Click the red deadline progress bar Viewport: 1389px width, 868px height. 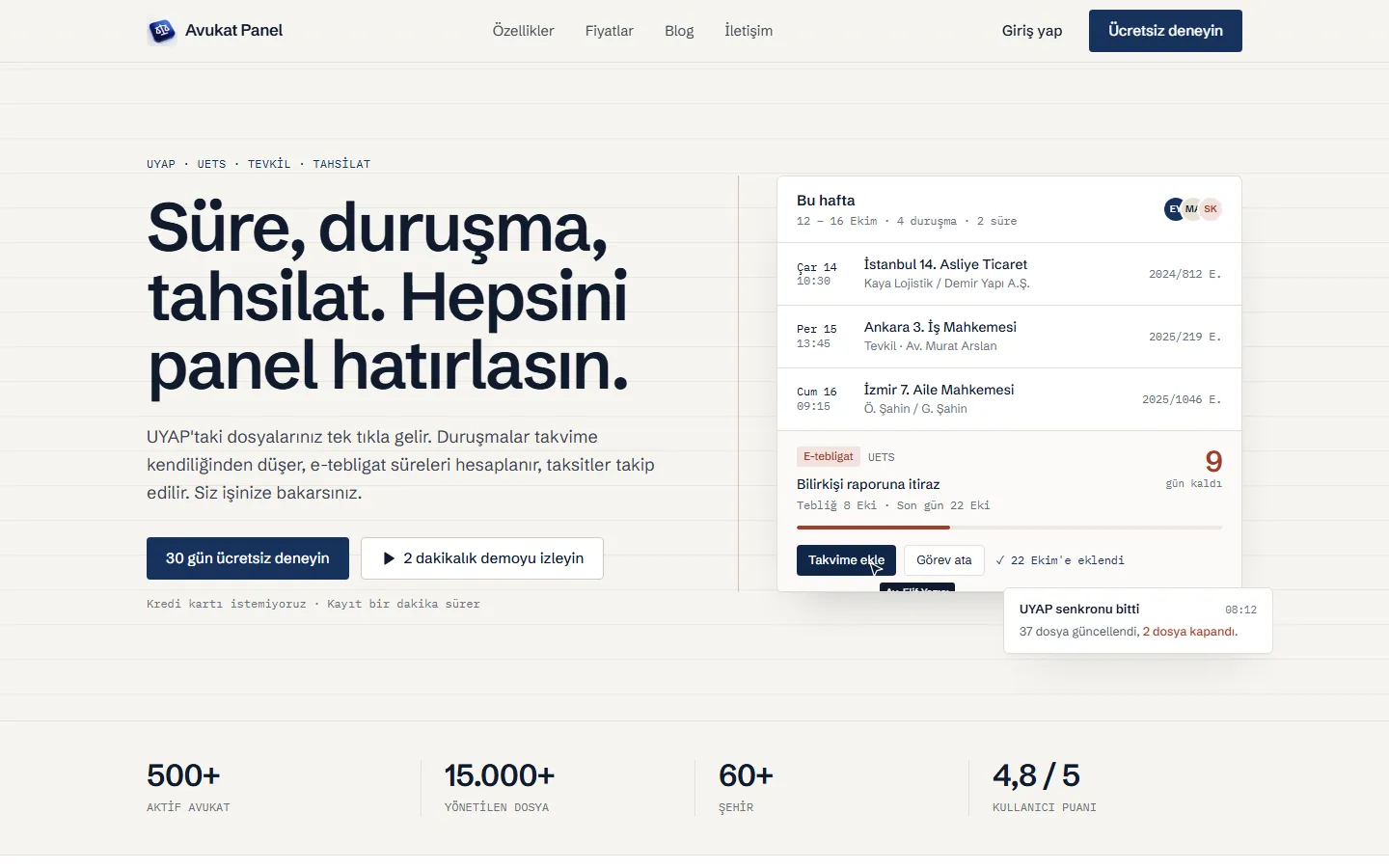coord(873,528)
